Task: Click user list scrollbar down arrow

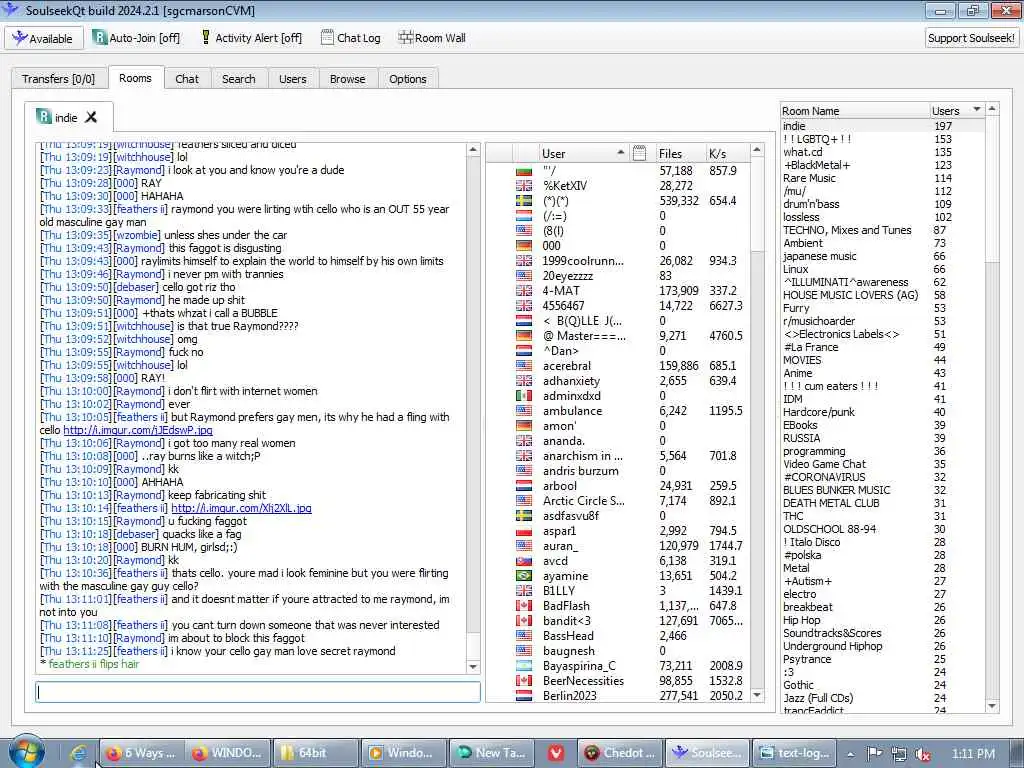Action: click(x=757, y=695)
